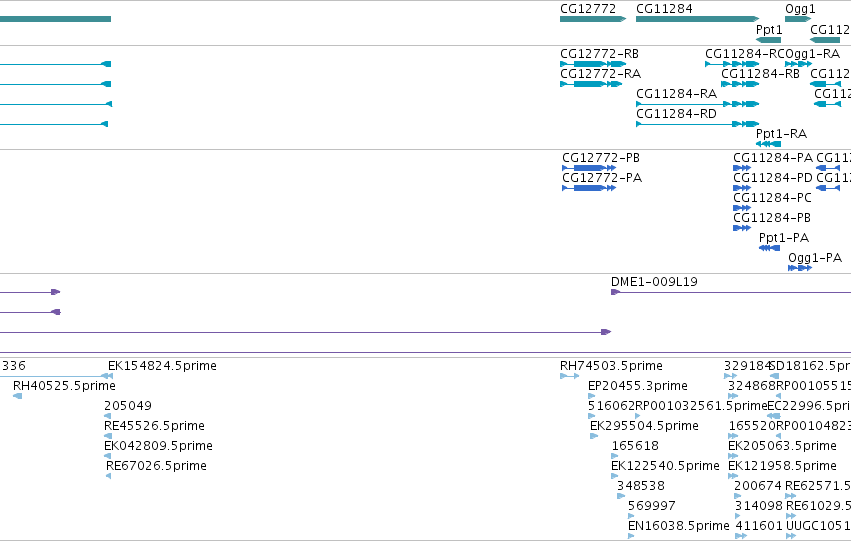Select the Ogg1 gene glyph
Viewport: 851px width, 541px height.
pyautogui.click(x=798, y=19)
